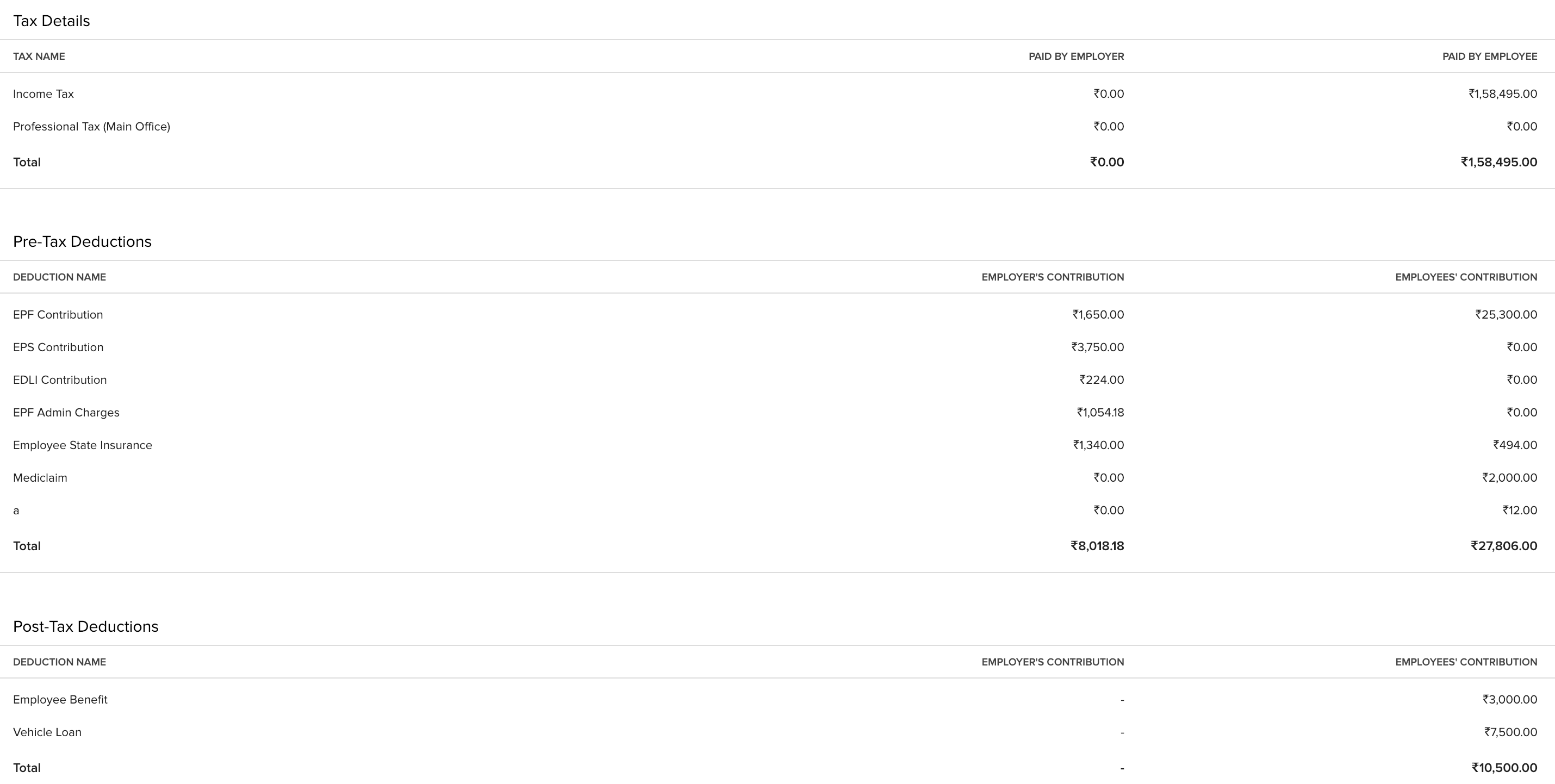Click EPF Admin Charges amount ₹1,054.18
1555x784 pixels.
click(x=1100, y=413)
